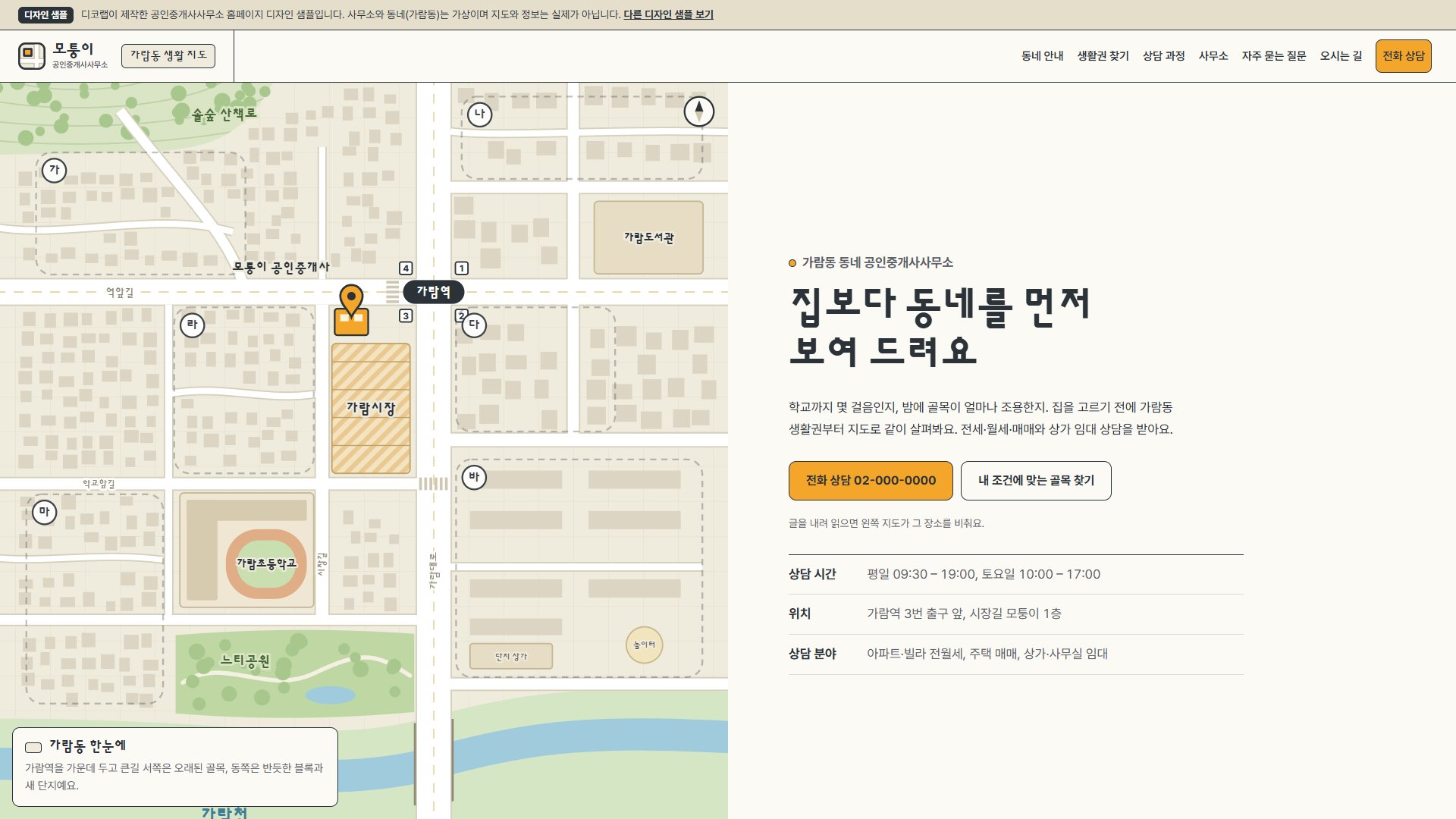The image size is (1456, 819).
Task: Select the 다 zone marker on map
Action: coord(474,325)
